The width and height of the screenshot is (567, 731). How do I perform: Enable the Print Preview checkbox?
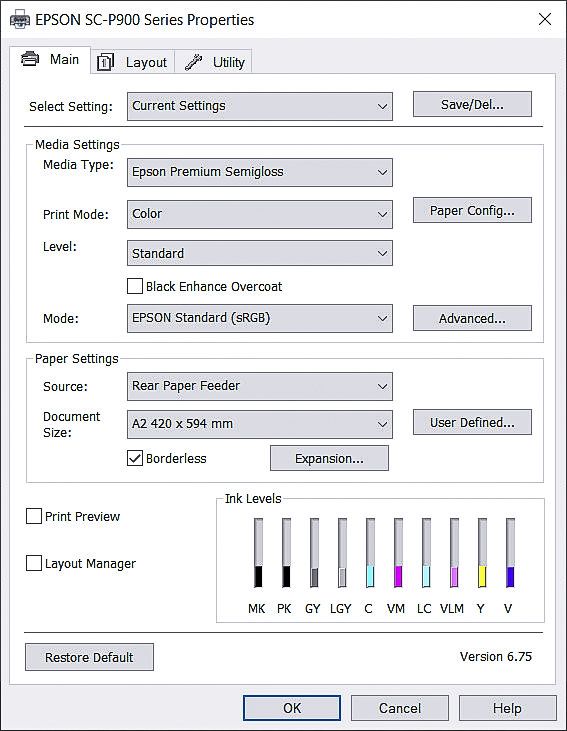click(x=34, y=516)
